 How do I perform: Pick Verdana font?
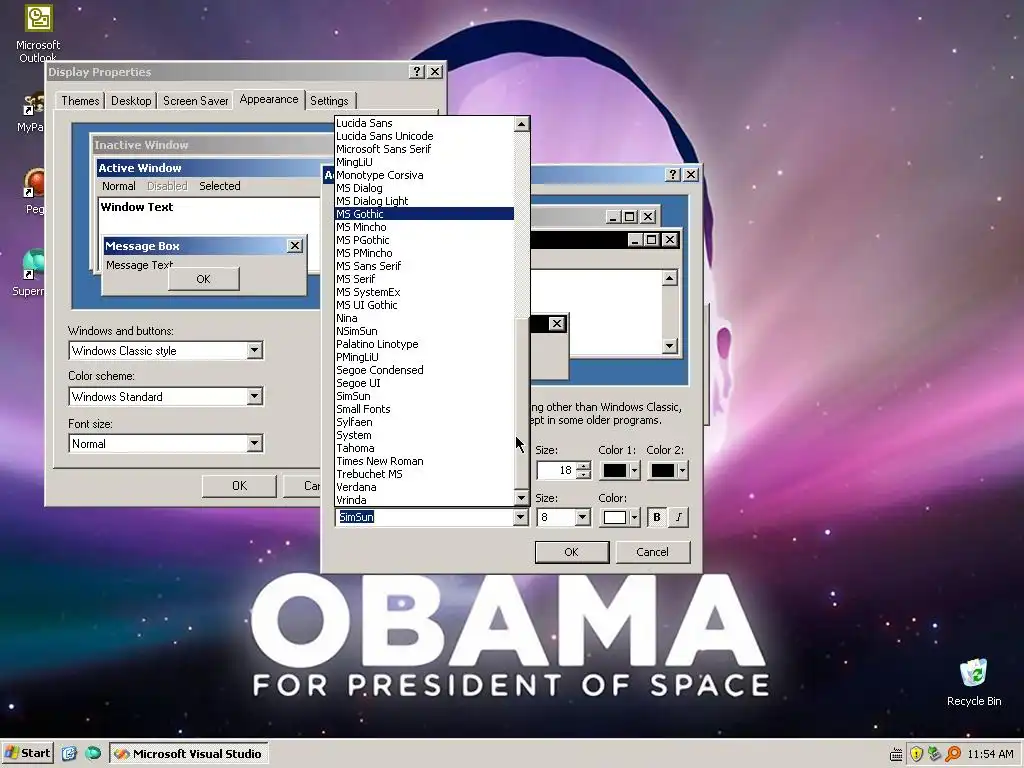tap(424, 487)
